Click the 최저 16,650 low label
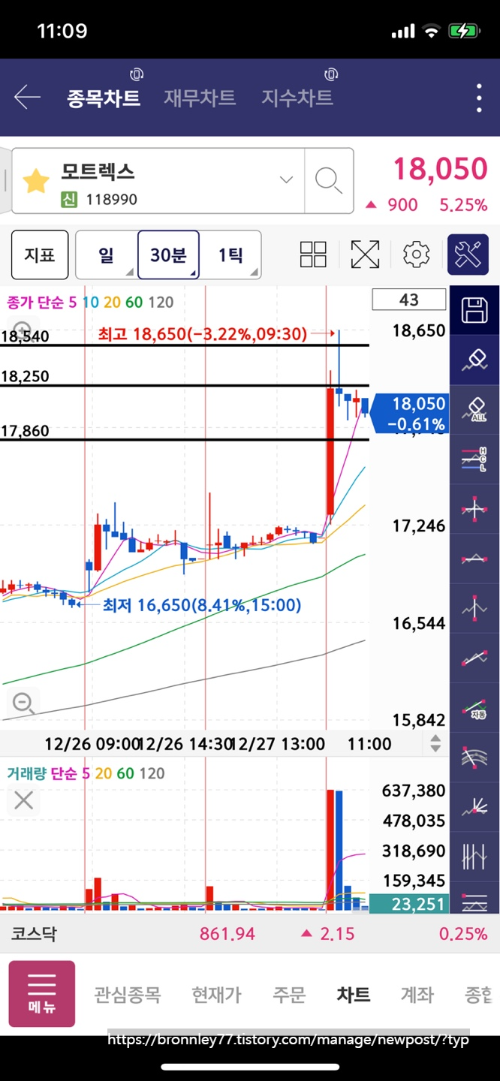The height and width of the screenshot is (1081, 500). tap(202, 605)
